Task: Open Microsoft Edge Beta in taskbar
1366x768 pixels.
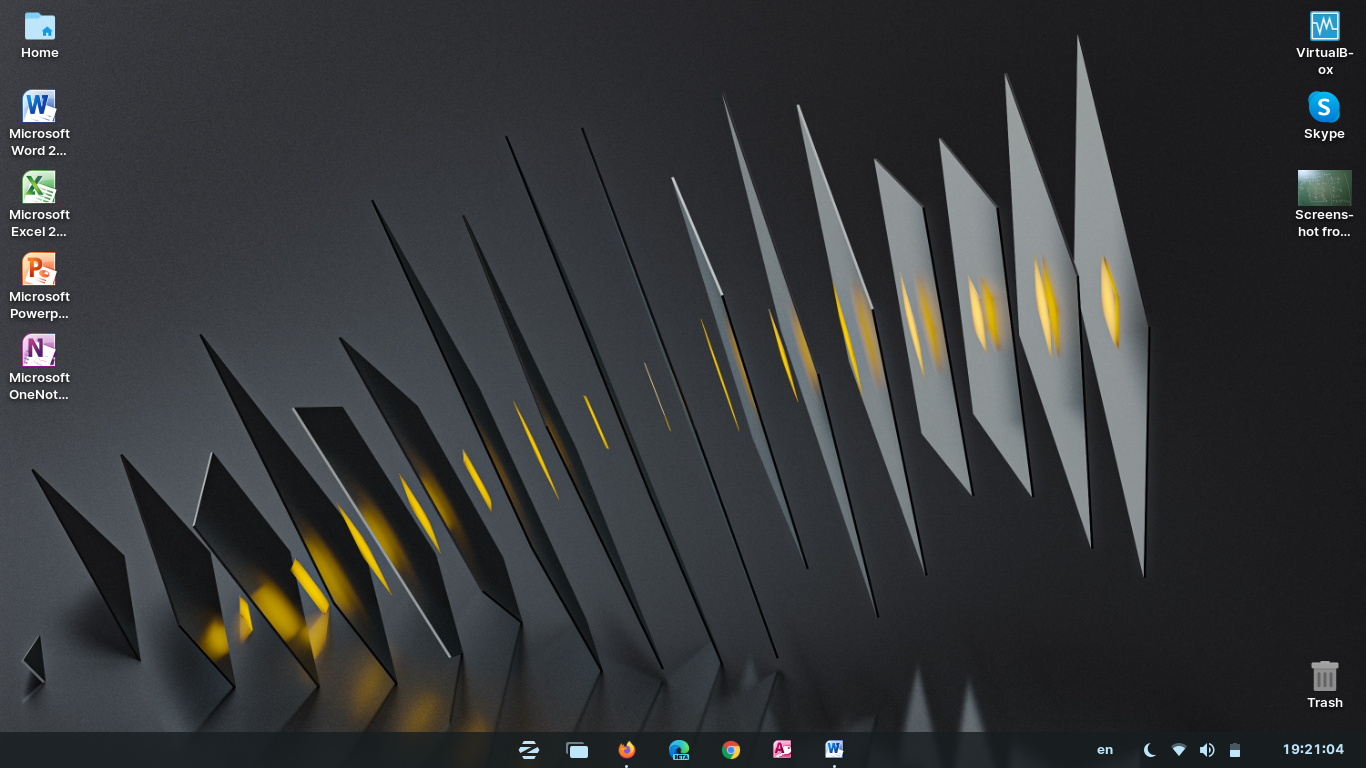Action: (x=679, y=750)
